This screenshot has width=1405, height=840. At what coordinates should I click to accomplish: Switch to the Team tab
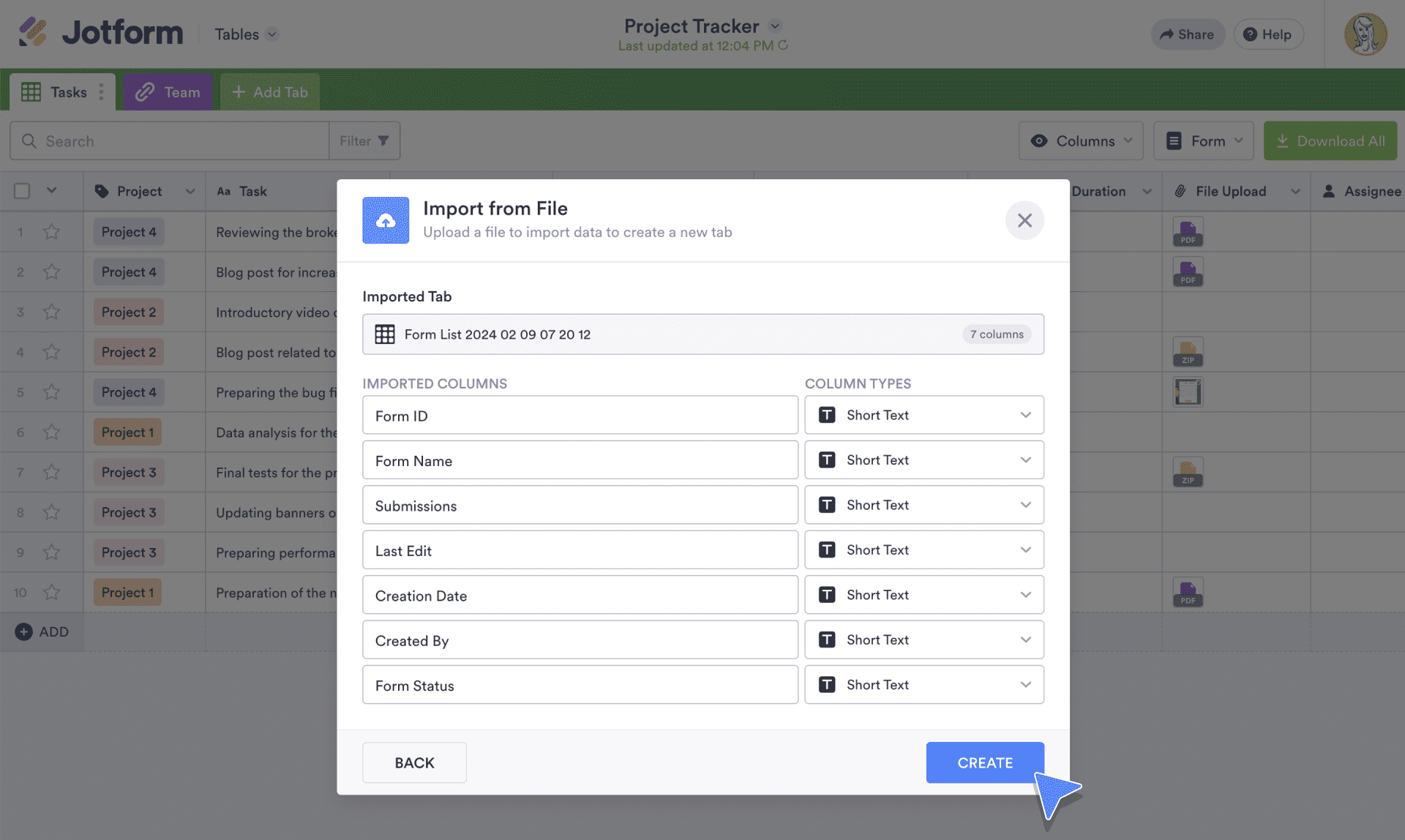click(168, 92)
